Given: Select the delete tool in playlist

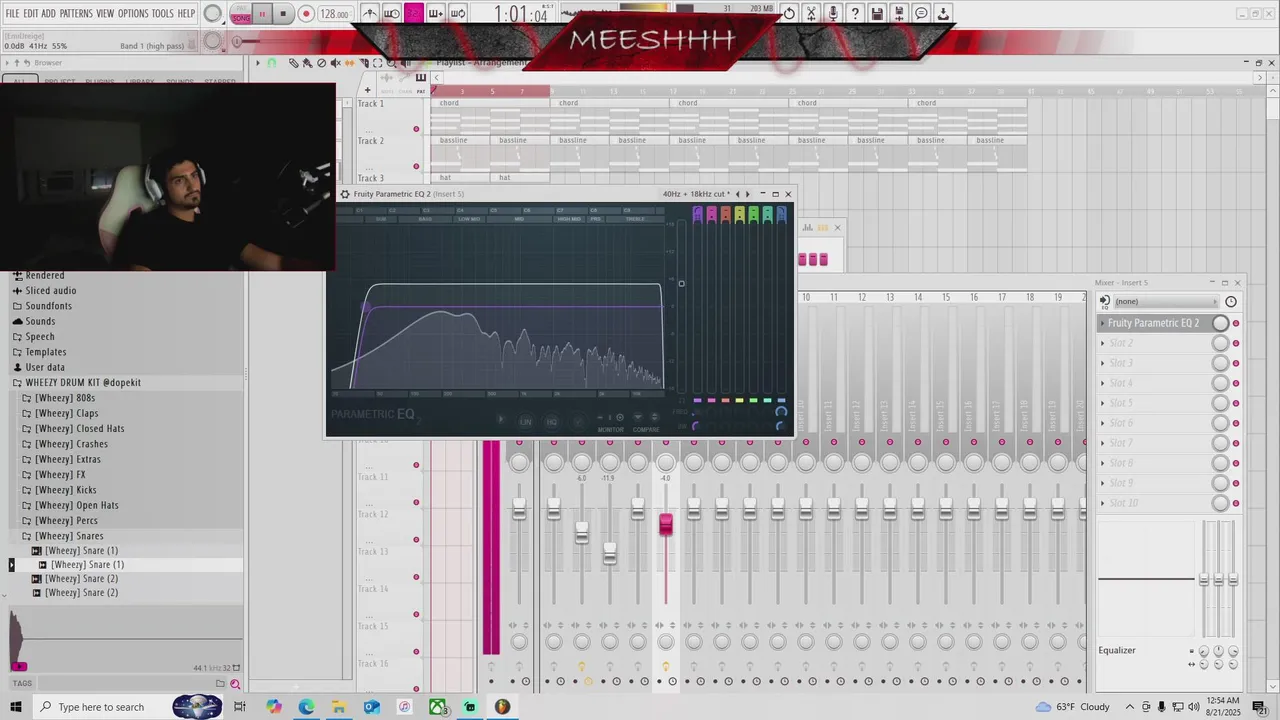Looking at the screenshot, I should click(321, 63).
